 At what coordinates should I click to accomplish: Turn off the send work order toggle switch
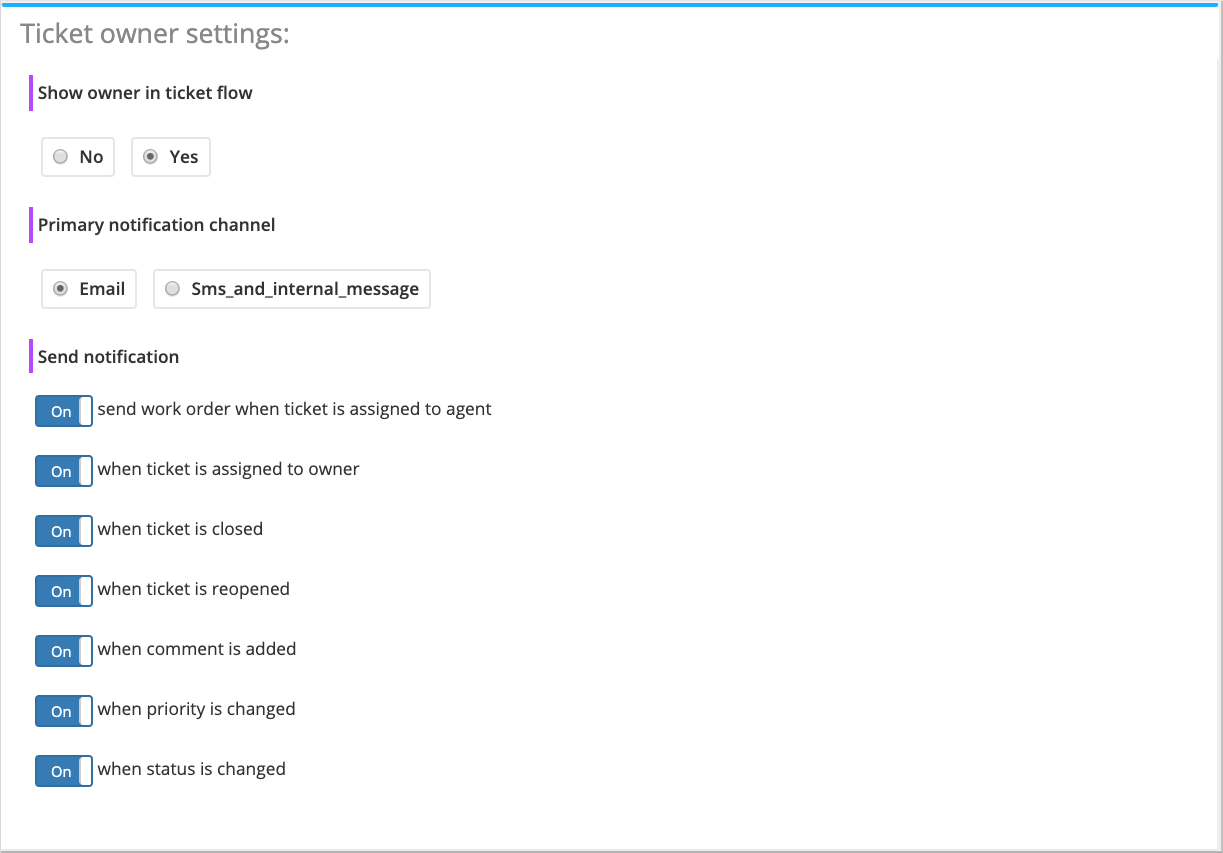(64, 411)
